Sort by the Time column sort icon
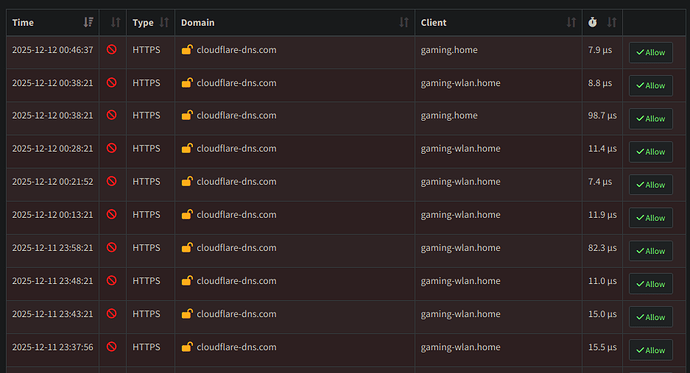690x373 pixels. pos(88,22)
